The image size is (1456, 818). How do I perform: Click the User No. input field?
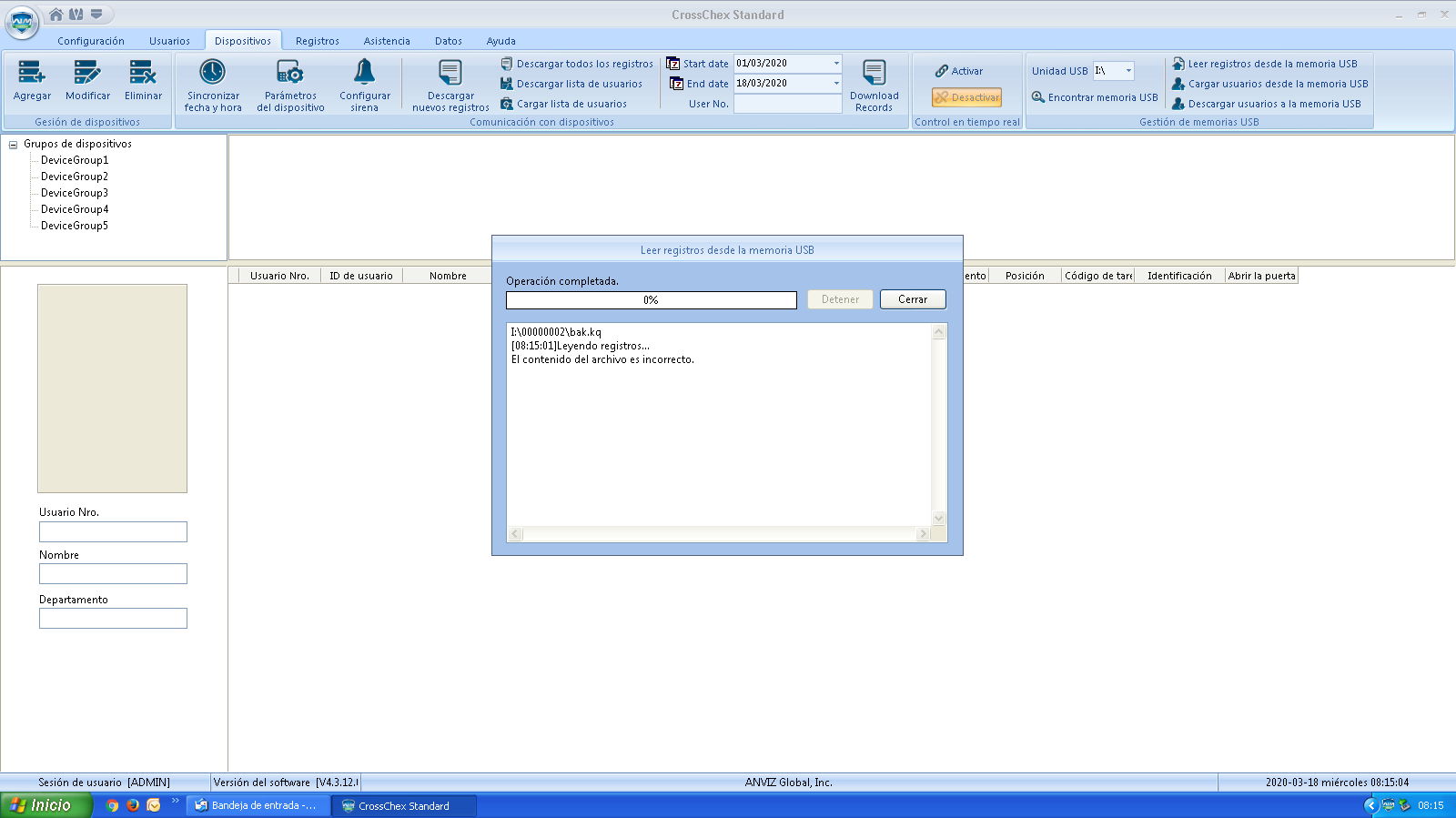click(x=787, y=104)
